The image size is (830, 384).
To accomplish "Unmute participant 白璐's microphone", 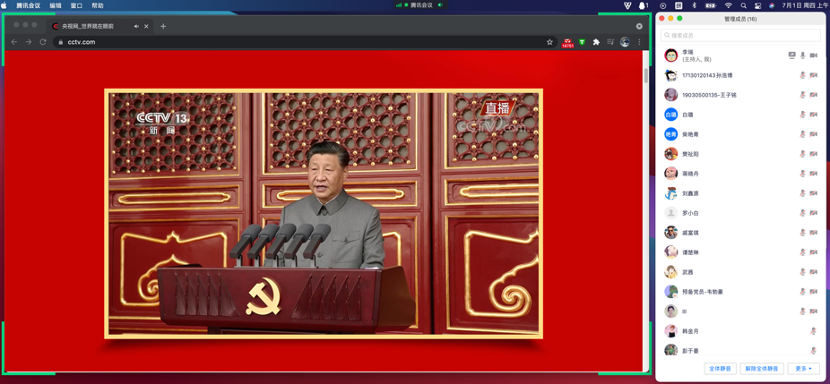I will pyautogui.click(x=802, y=114).
